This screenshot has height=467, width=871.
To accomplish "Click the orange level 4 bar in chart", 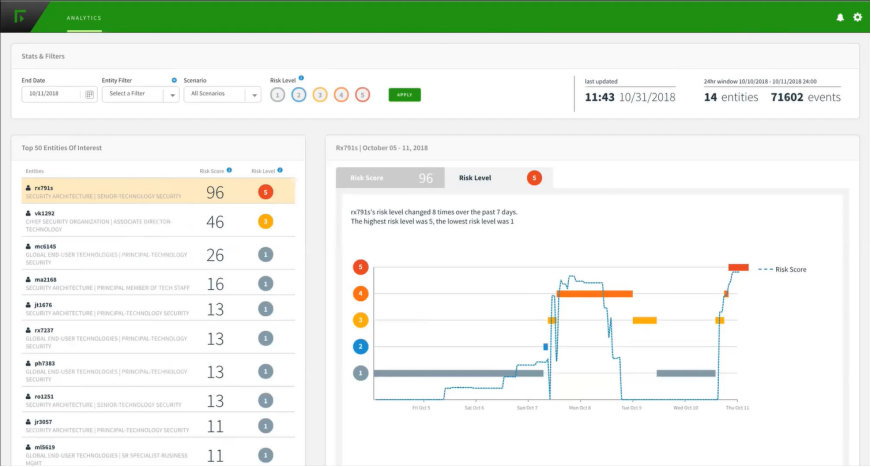I will (594, 294).
